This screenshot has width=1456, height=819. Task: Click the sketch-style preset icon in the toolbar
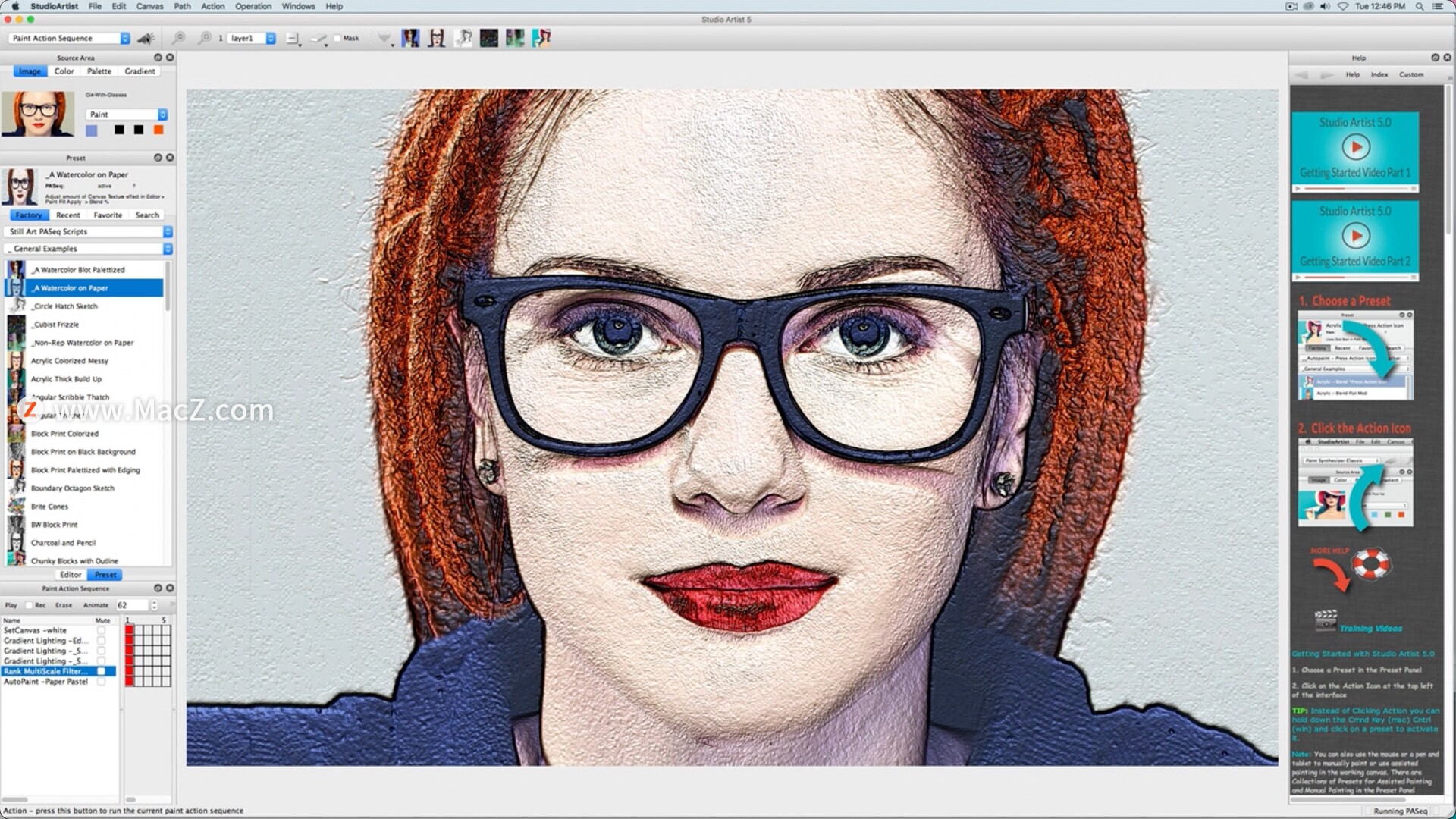point(462,38)
